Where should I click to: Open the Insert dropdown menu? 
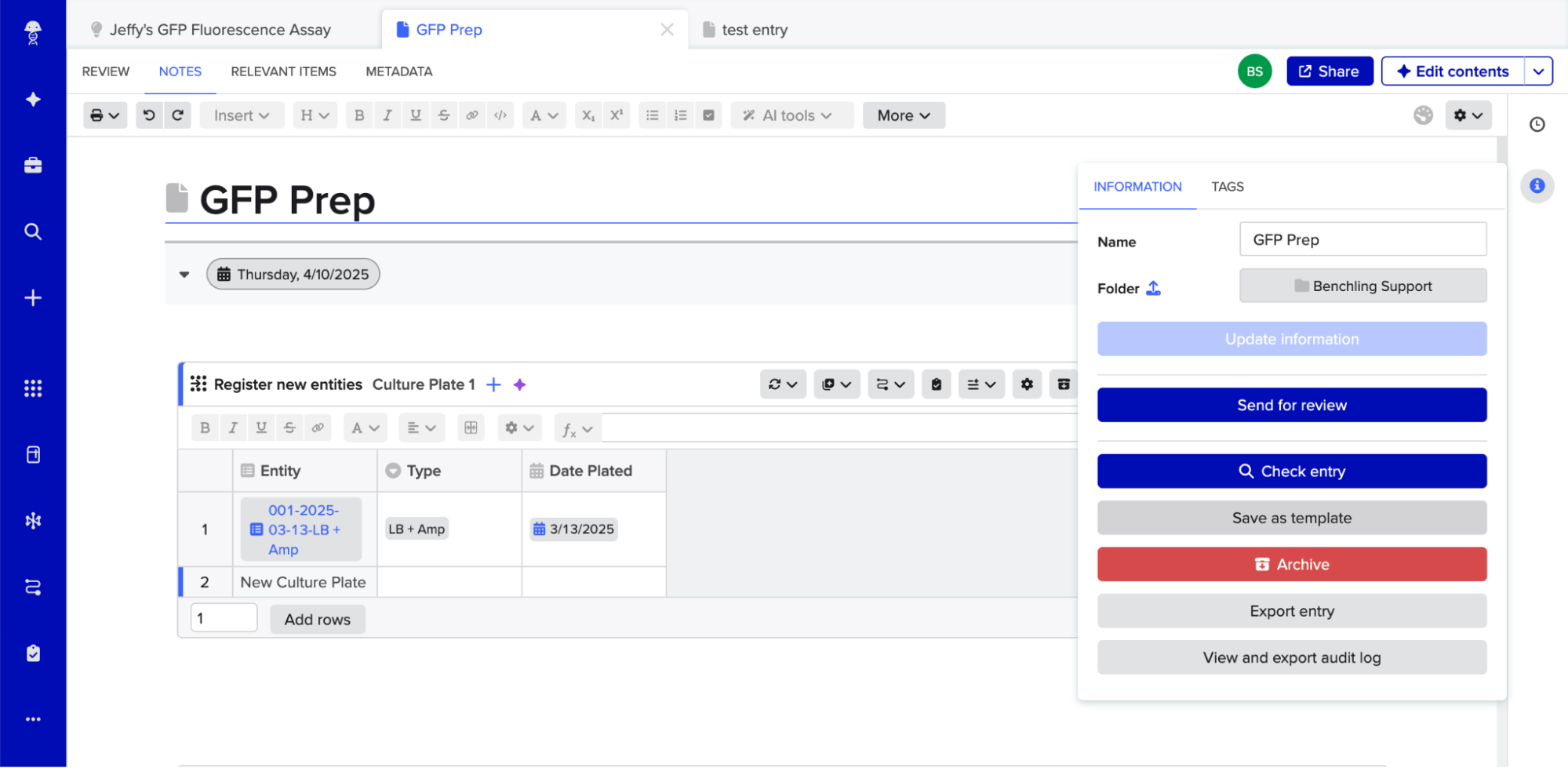[242, 115]
